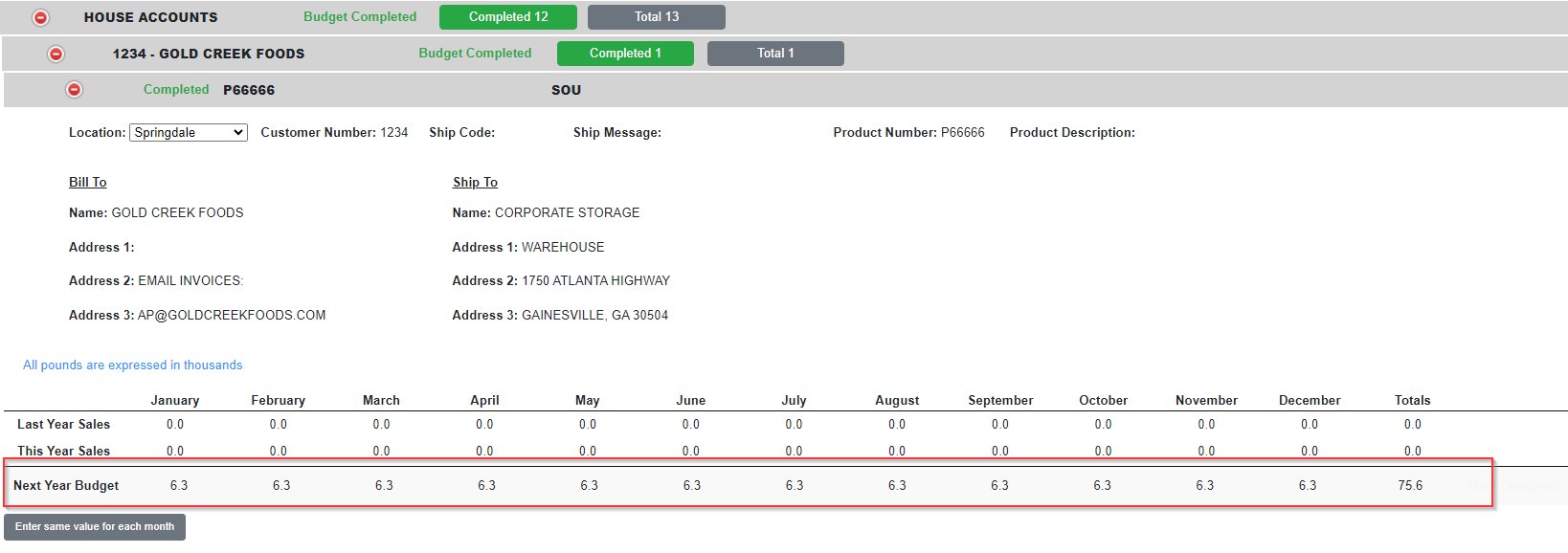Select the Next Year Budget total 75.6
The image size is (1568, 553).
click(1410, 485)
